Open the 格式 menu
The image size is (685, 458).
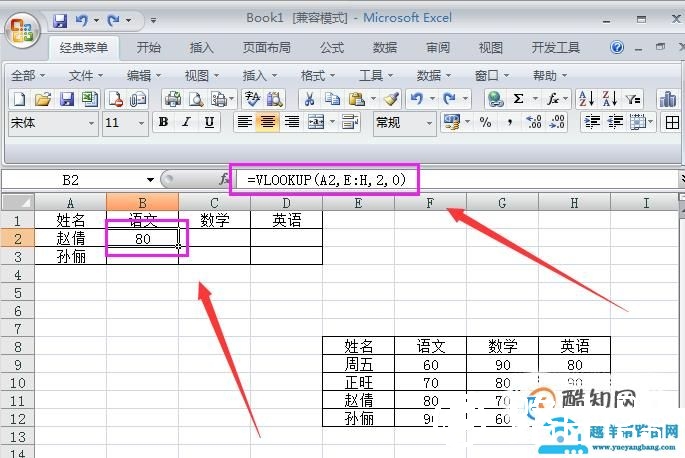318,76
